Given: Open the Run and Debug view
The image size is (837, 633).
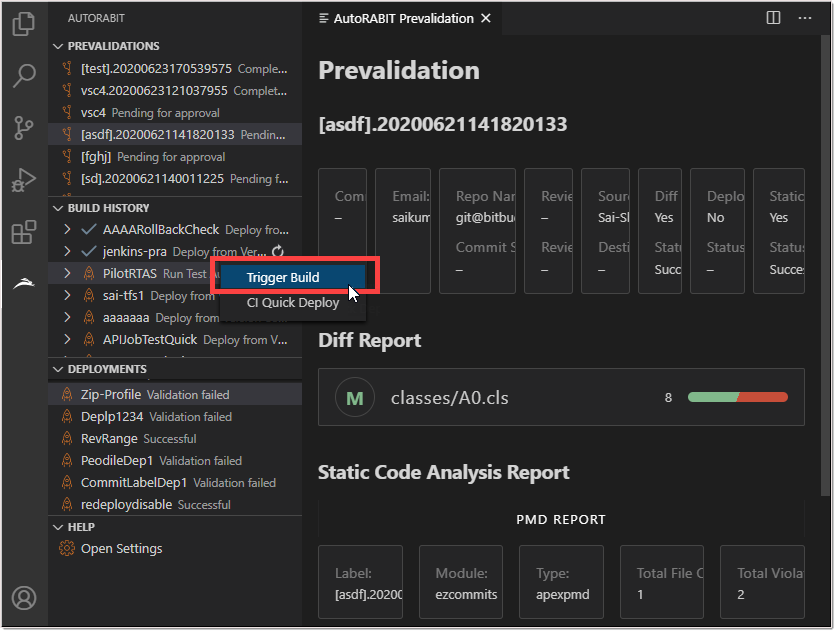Looking at the screenshot, I should [x=24, y=181].
